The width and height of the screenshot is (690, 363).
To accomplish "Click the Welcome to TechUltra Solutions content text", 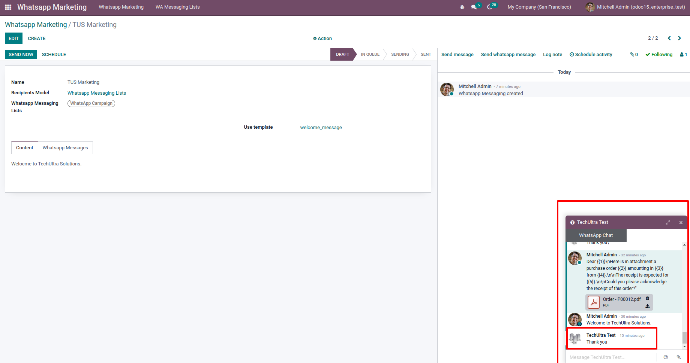I will [x=46, y=164].
